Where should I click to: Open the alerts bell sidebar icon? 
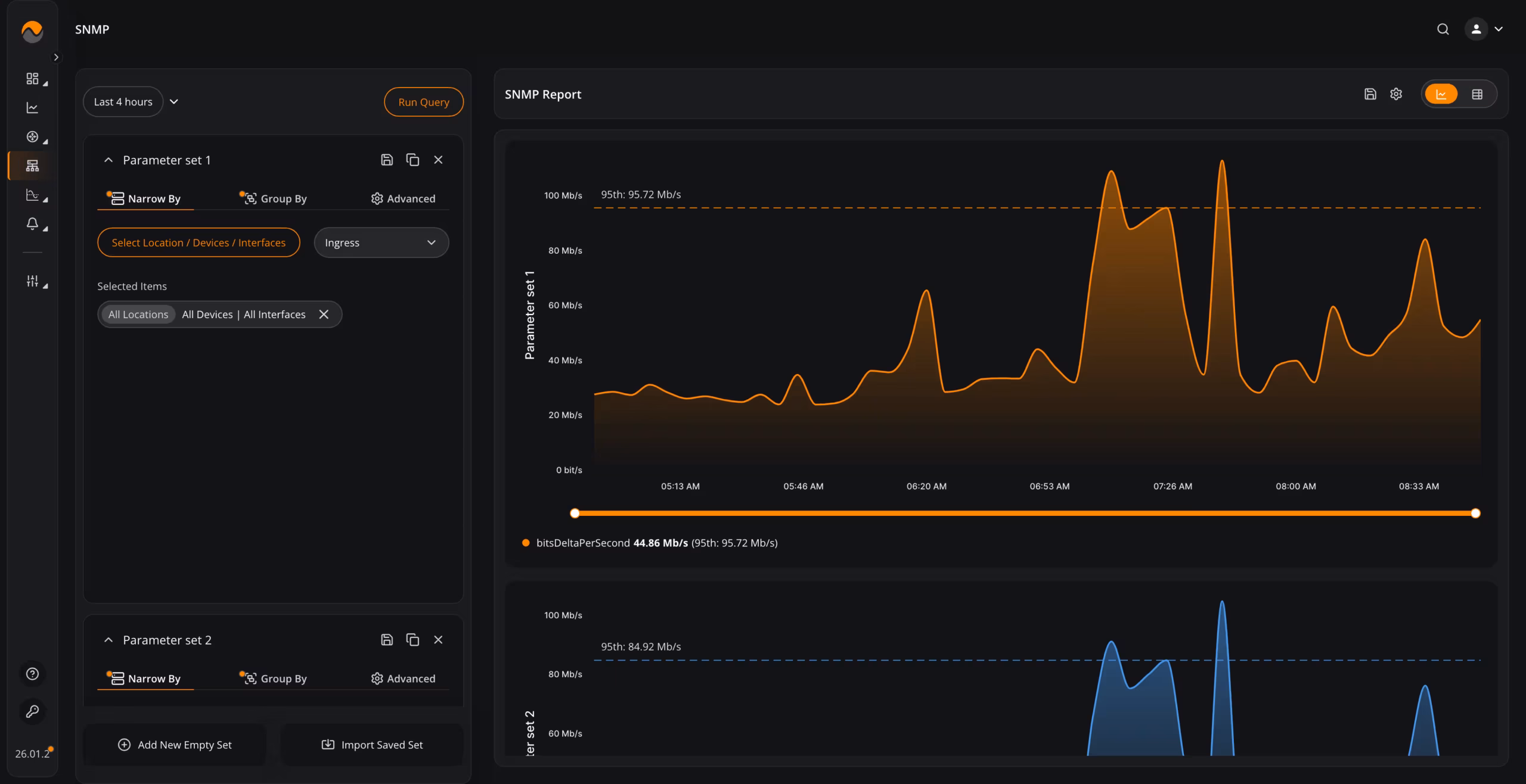32,223
